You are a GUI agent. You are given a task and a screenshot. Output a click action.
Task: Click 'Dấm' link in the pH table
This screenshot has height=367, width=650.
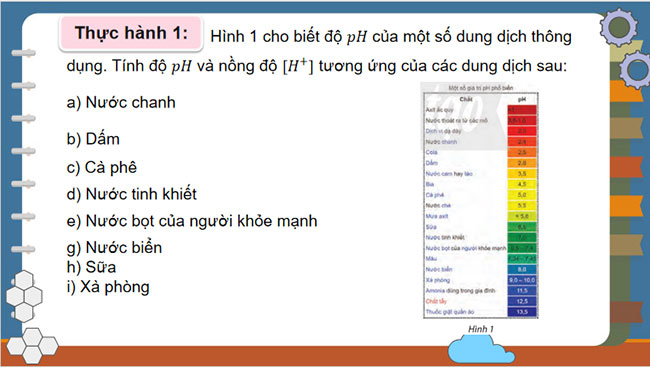[x=432, y=163]
